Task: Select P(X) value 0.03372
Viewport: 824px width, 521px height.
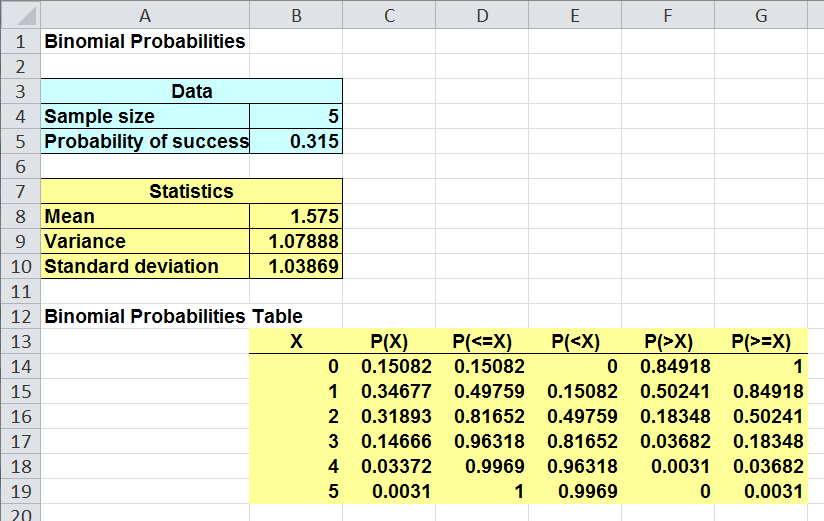Action: coord(389,466)
